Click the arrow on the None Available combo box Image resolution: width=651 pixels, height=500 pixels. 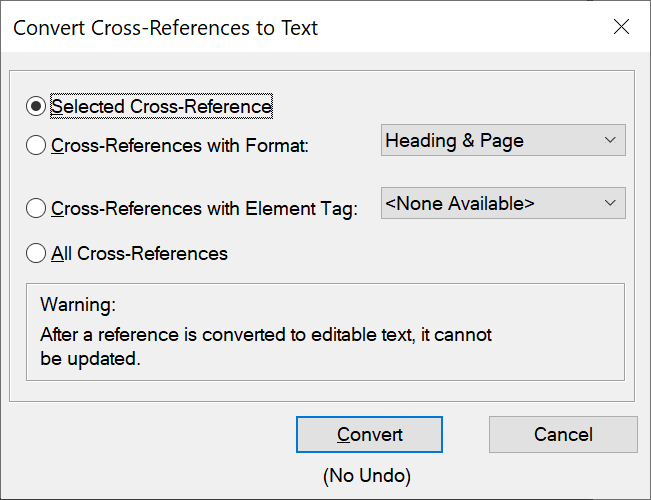(x=610, y=203)
